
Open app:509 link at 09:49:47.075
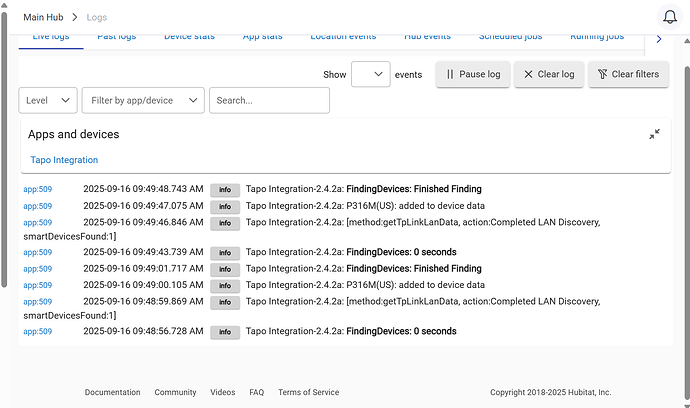(37, 206)
